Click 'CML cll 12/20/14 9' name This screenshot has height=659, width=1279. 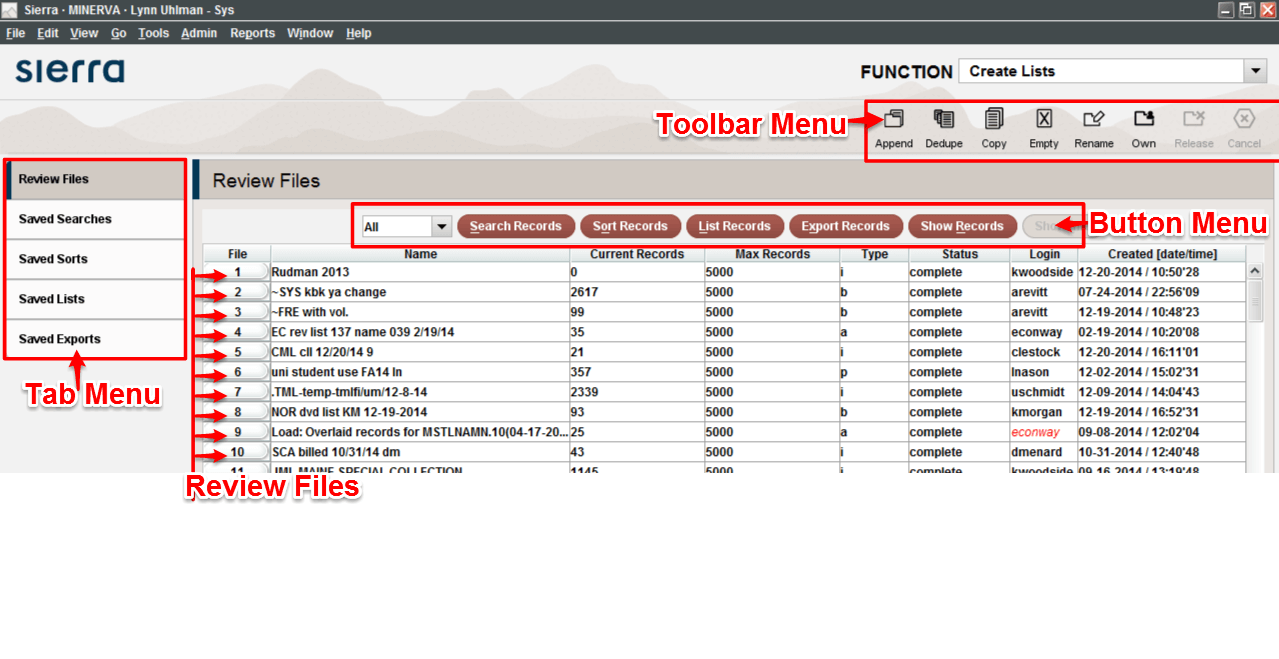click(x=322, y=352)
